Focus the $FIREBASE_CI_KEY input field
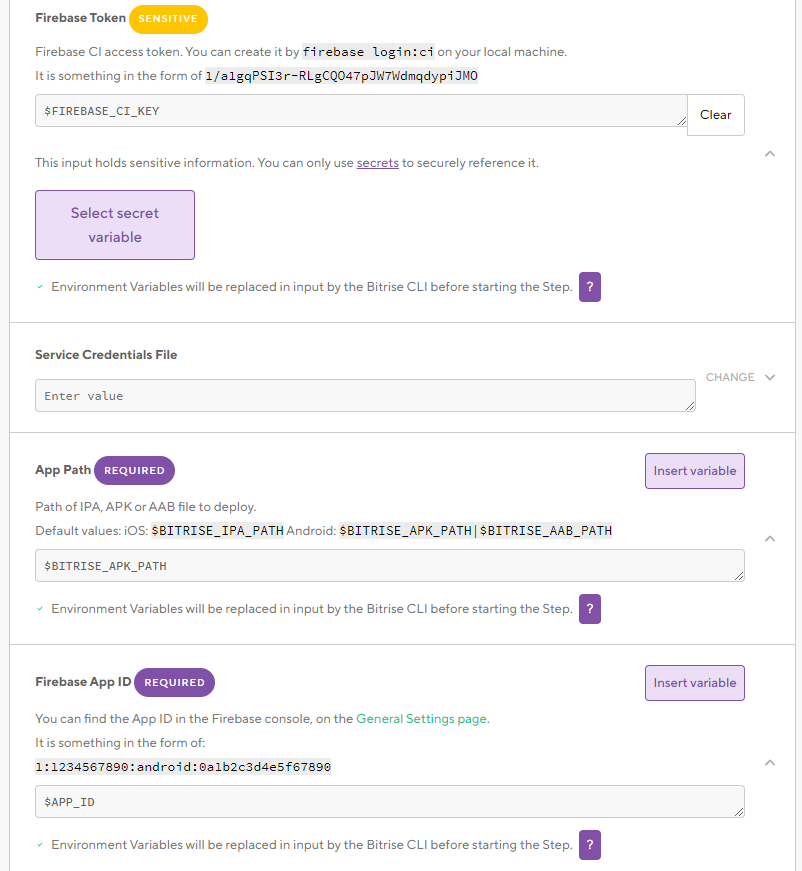The width and height of the screenshot is (802, 871). coord(361,111)
